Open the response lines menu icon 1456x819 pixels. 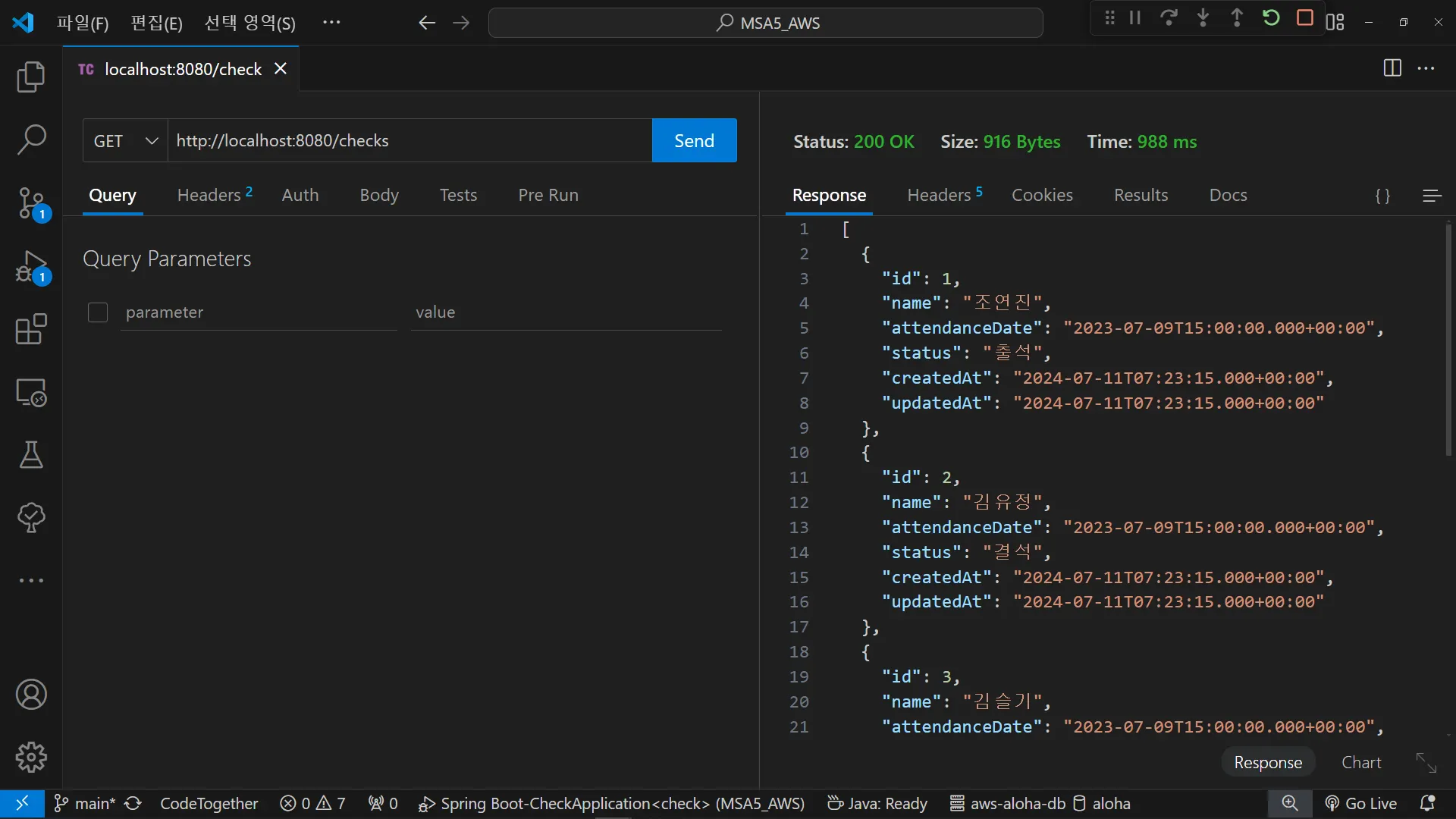[1432, 196]
